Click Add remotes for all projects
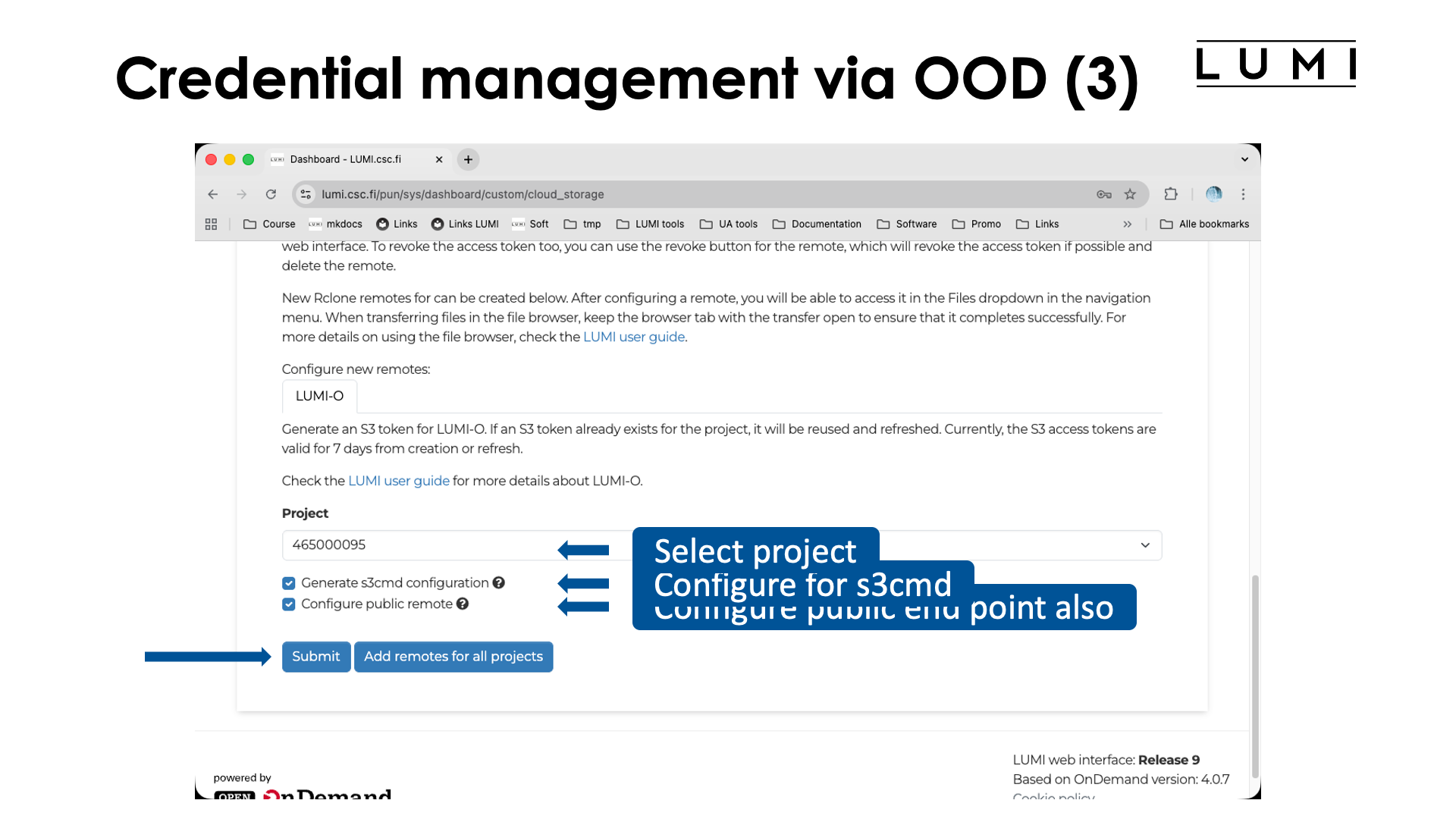 (x=453, y=656)
